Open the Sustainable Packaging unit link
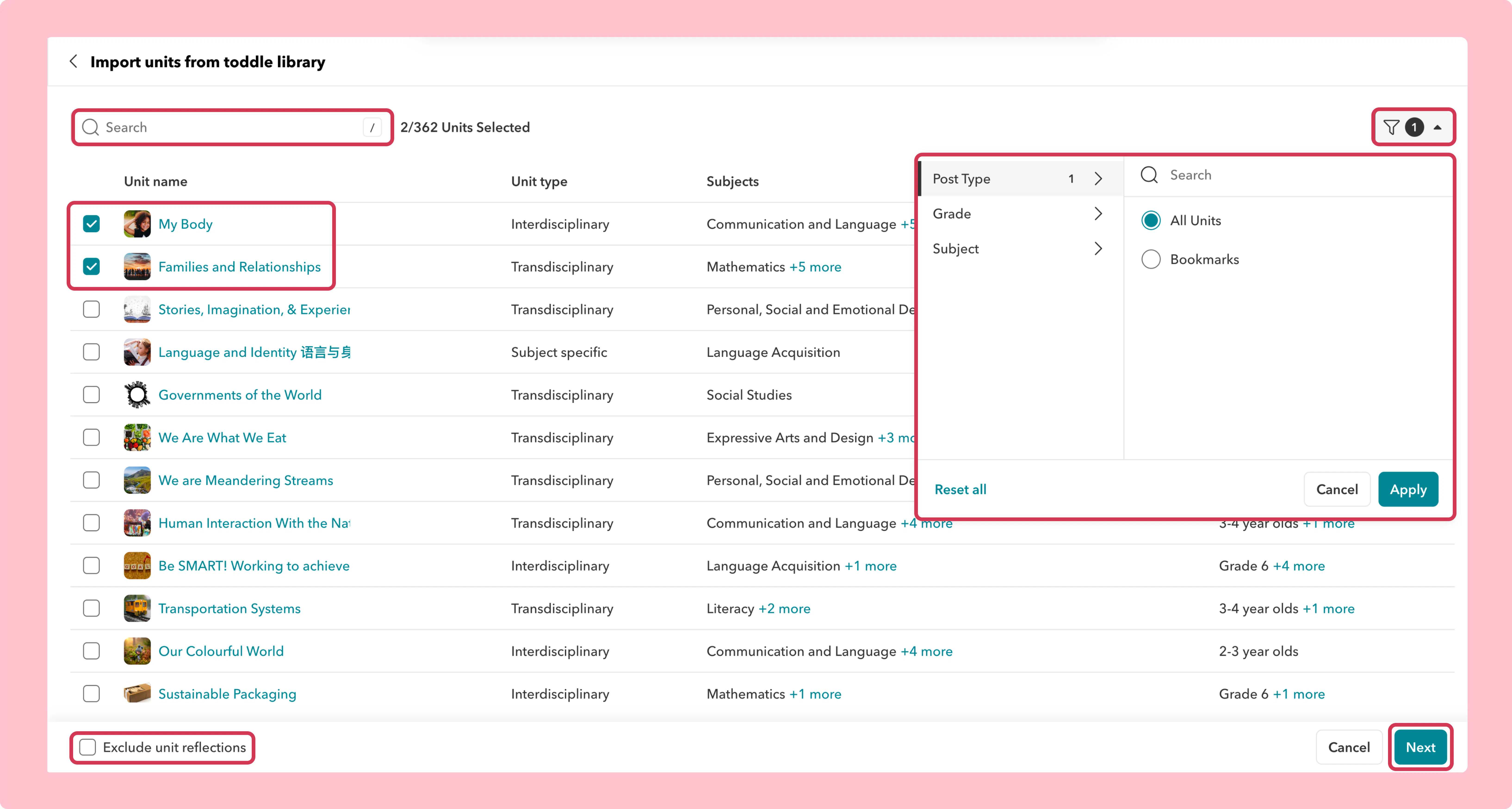Viewport: 1512px width, 809px height. [228, 694]
